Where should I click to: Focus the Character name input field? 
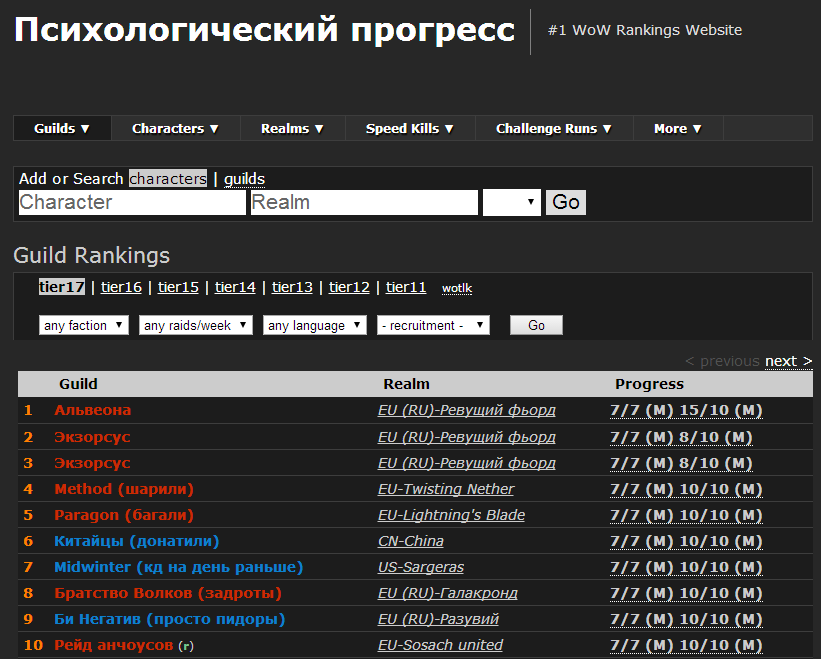point(132,202)
